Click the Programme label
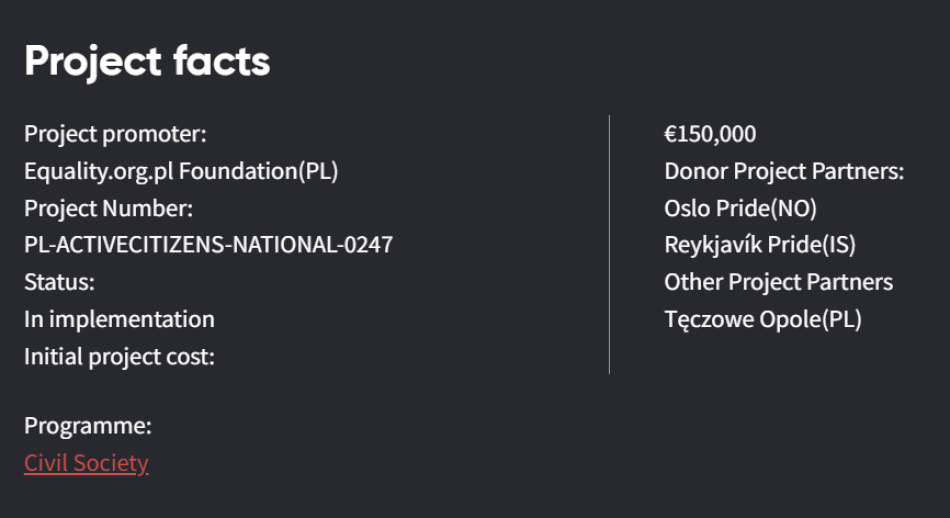Image resolution: width=950 pixels, height=518 pixels. (88, 426)
